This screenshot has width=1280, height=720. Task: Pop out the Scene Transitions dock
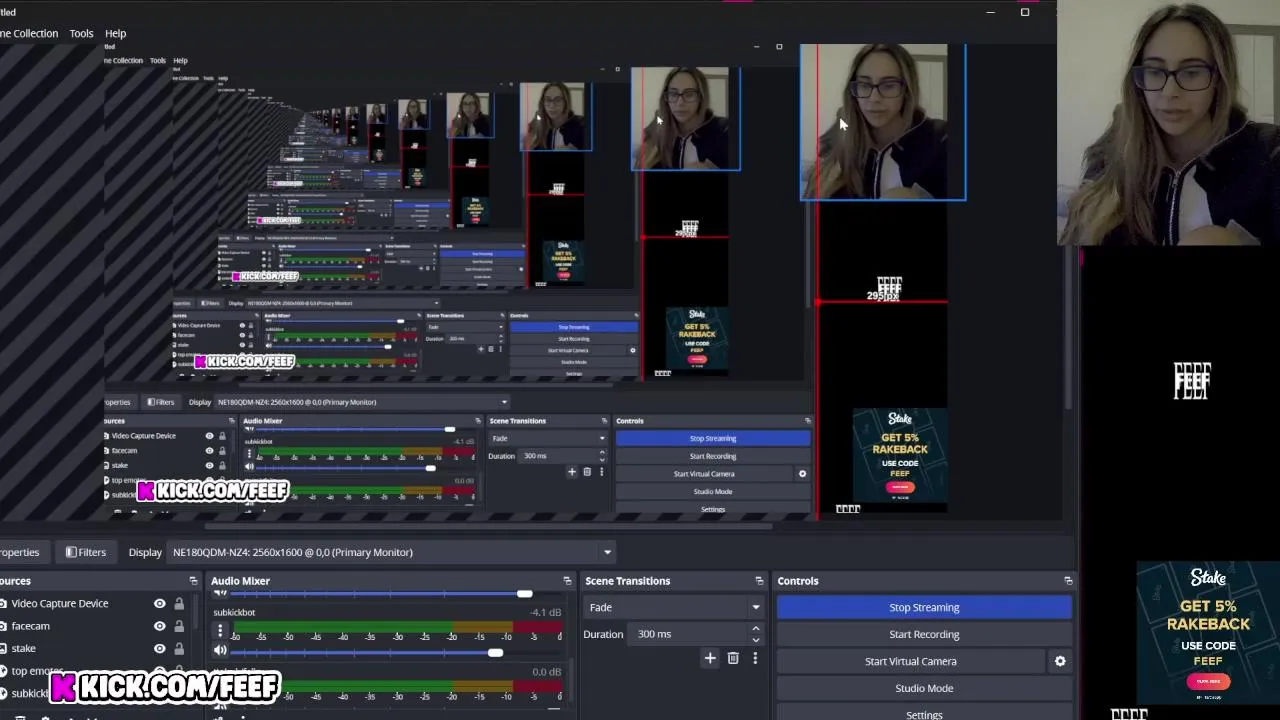coord(759,581)
